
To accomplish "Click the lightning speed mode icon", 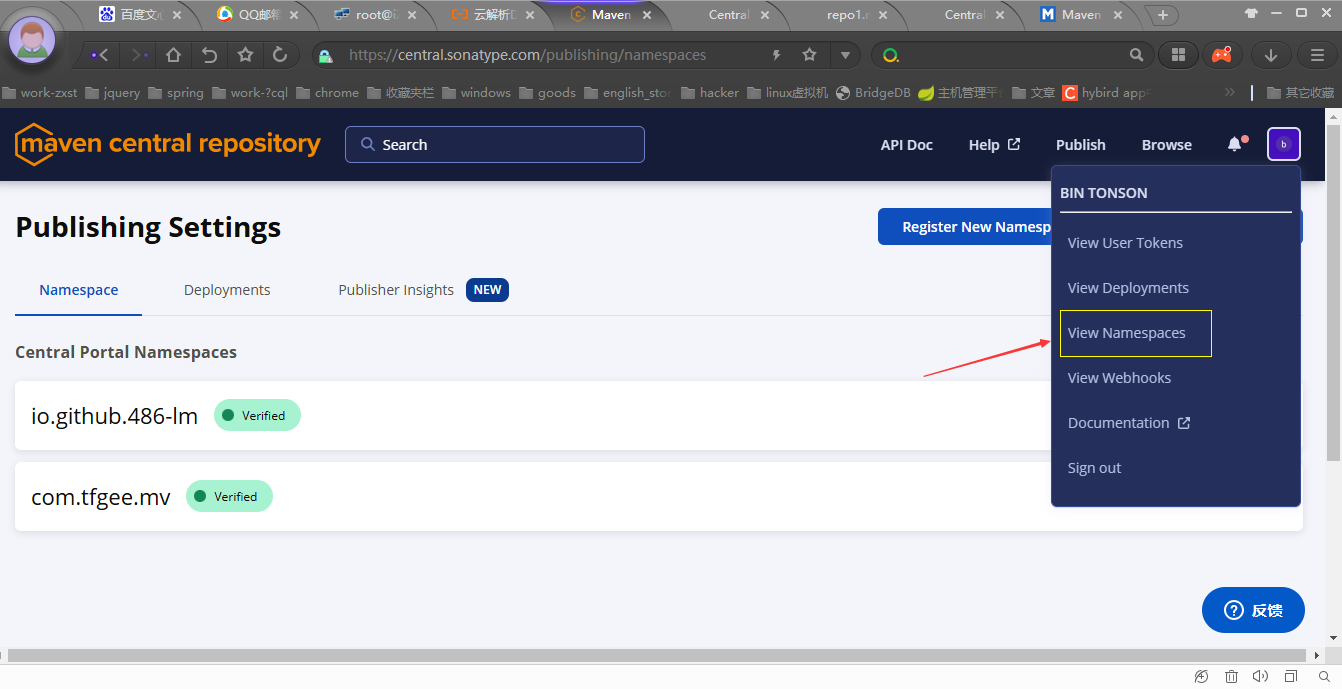I will click(x=777, y=55).
